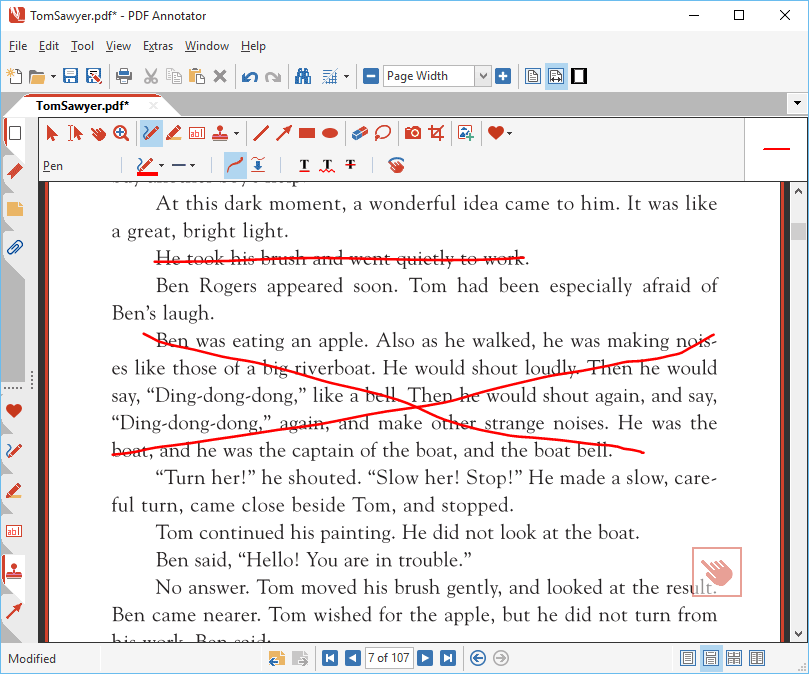Viewport: 809px width, 674px height.
Task: Select the TomSawyer.pdf tab
Action: pyautogui.click(x=83, y=106)
